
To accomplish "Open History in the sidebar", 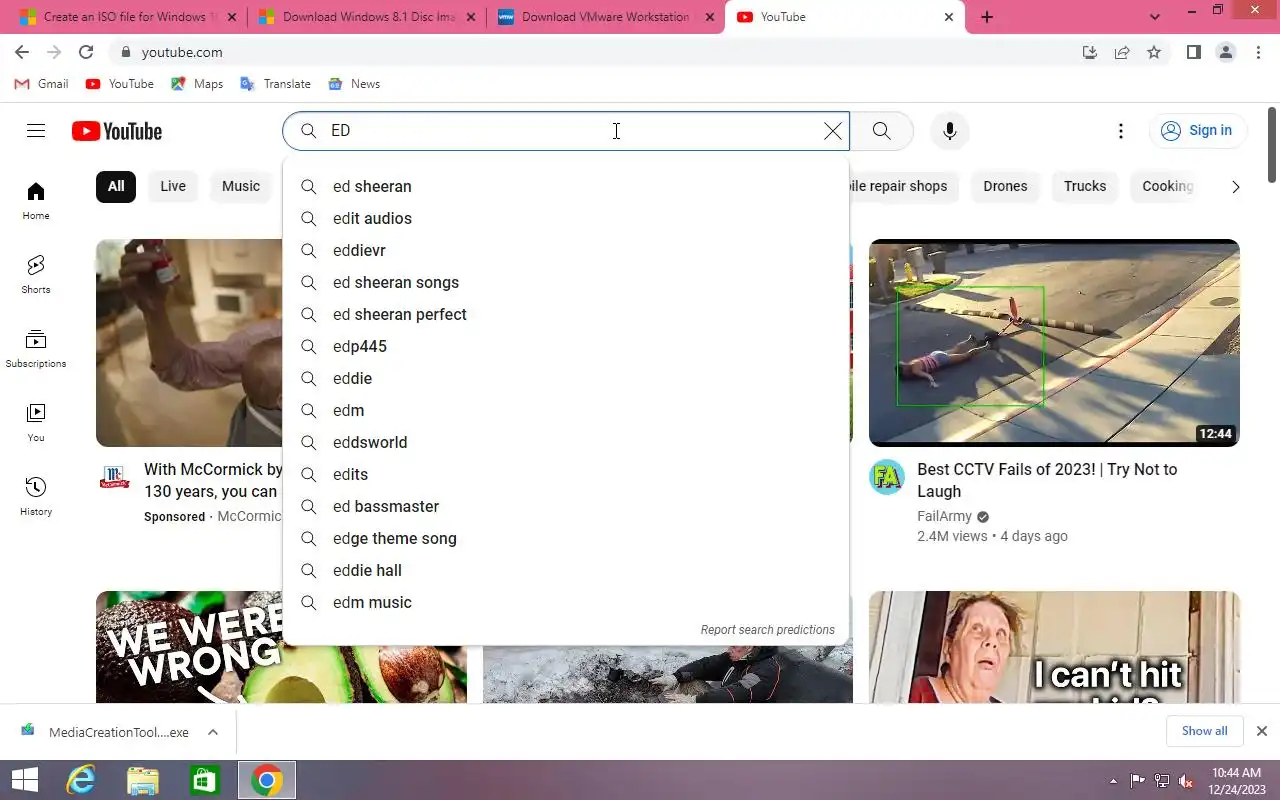I will coord(36,497).
